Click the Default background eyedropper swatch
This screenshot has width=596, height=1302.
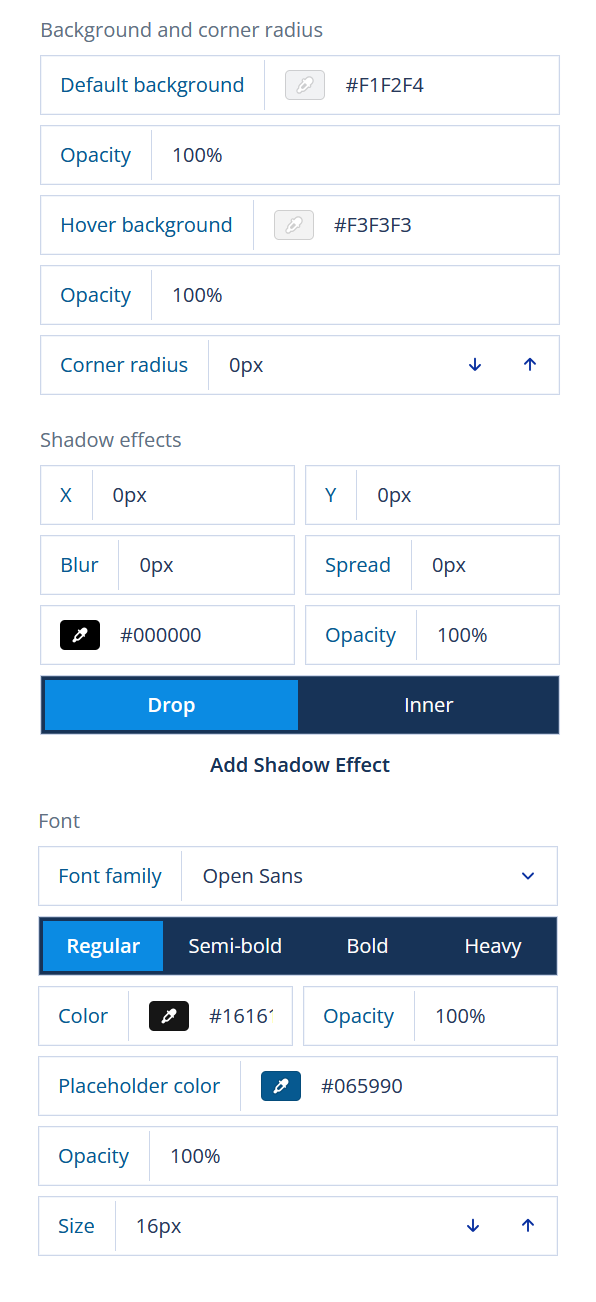click(x=305, y=85)
